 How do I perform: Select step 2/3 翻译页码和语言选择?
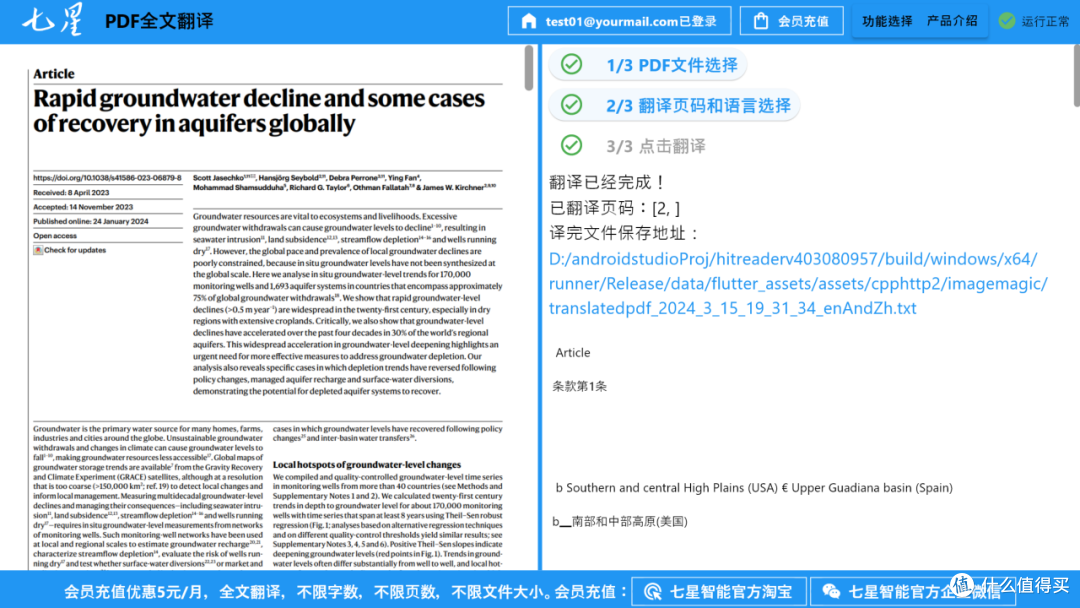pos(674,105)
